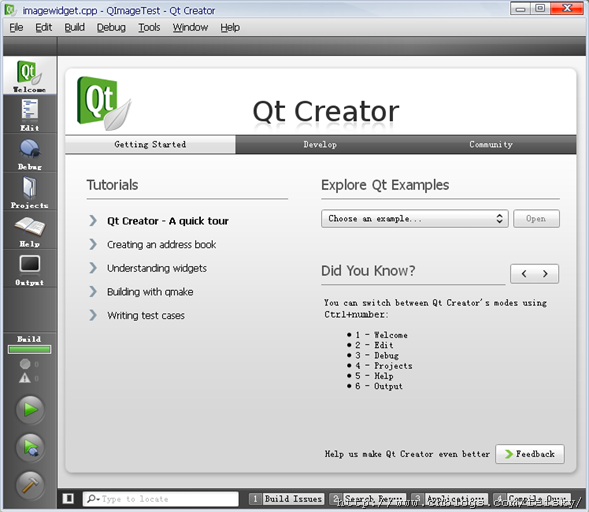
Task: Open Help mode with the book icon
Action: [30, 230]
